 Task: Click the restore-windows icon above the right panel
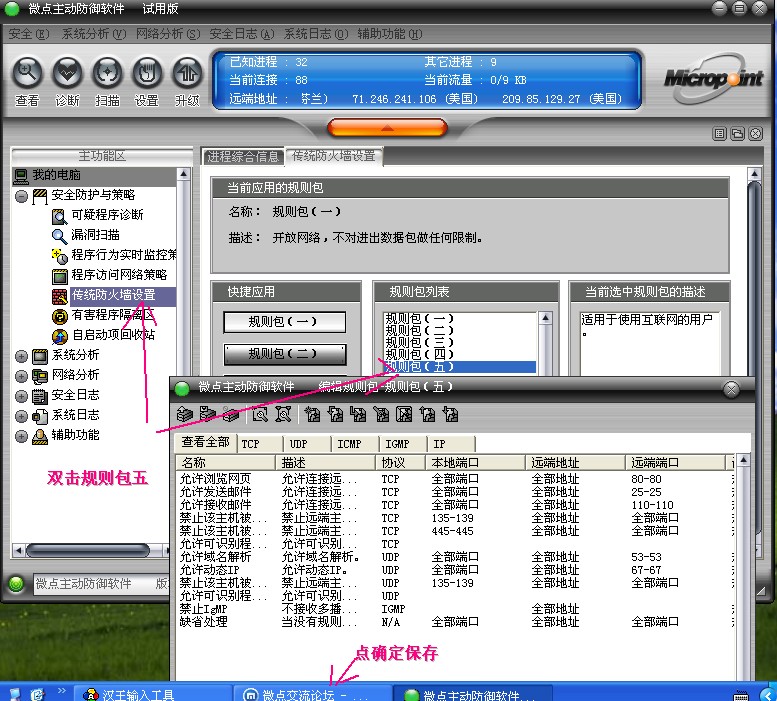pyautogui.click(x=737, y=133)
